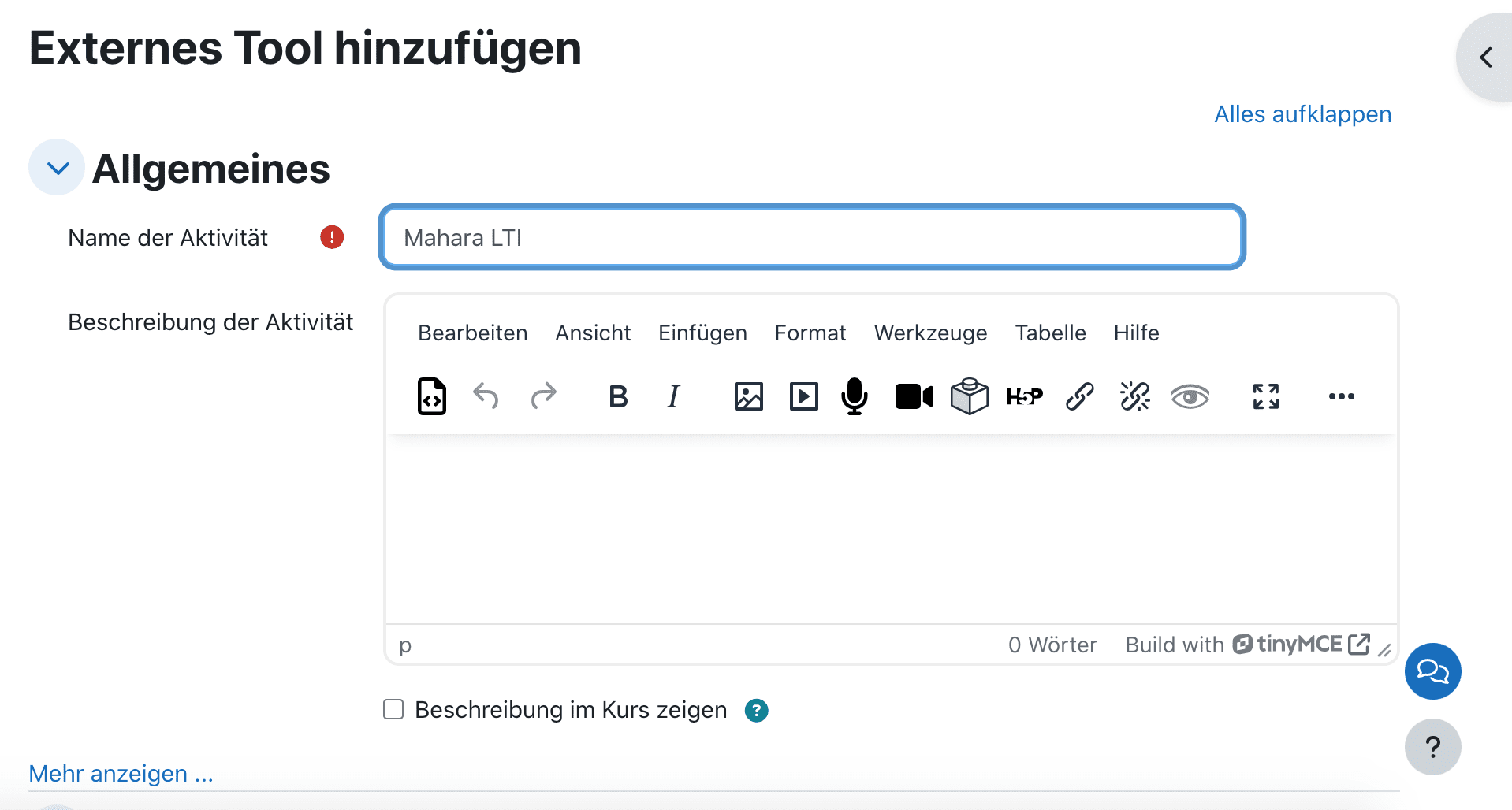The height and width of the screenshot is (810, 1512).
Task: Redo the last undone edit
Action: [x=543, y=396]
